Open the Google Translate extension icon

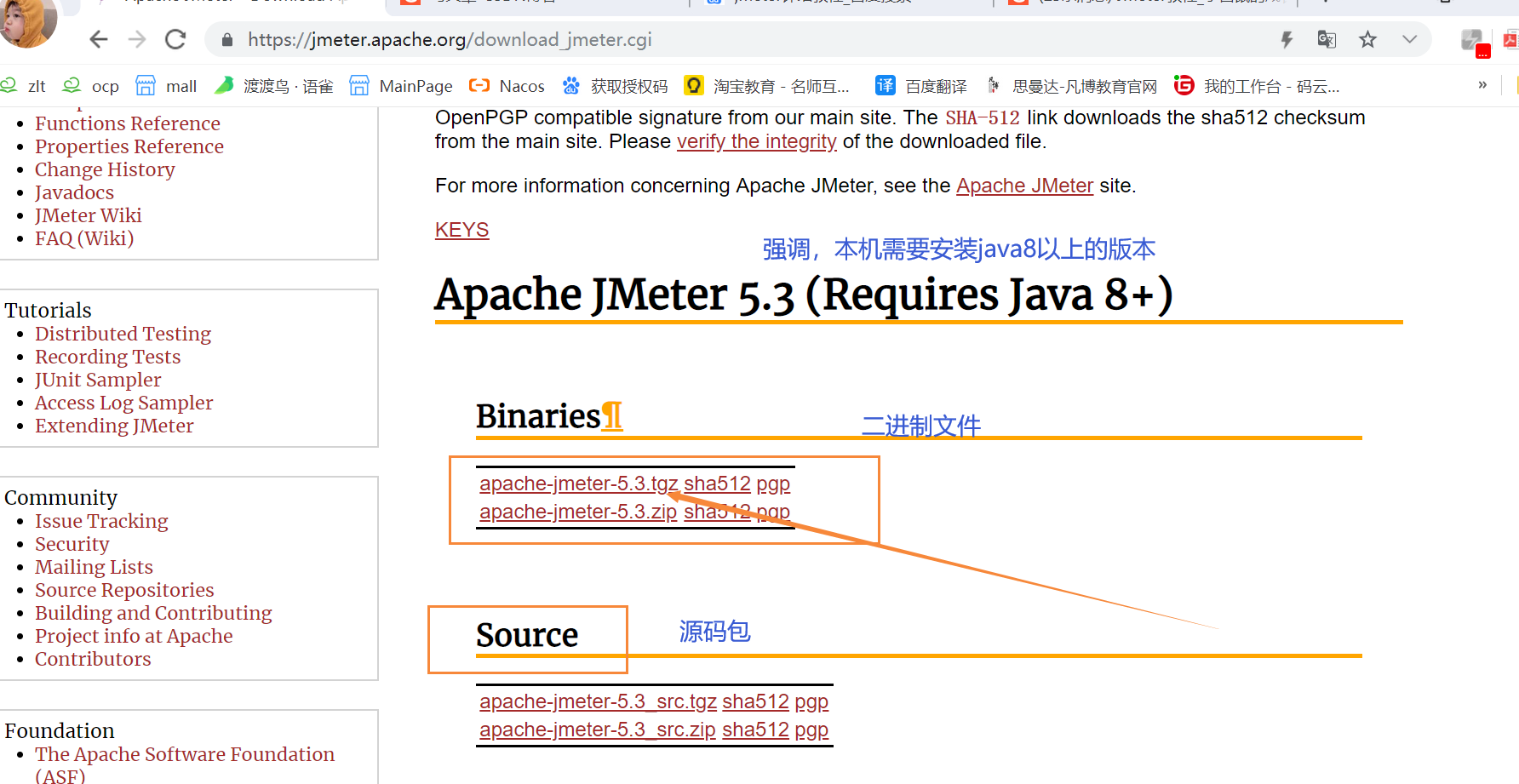click(x=1326, y=39)
